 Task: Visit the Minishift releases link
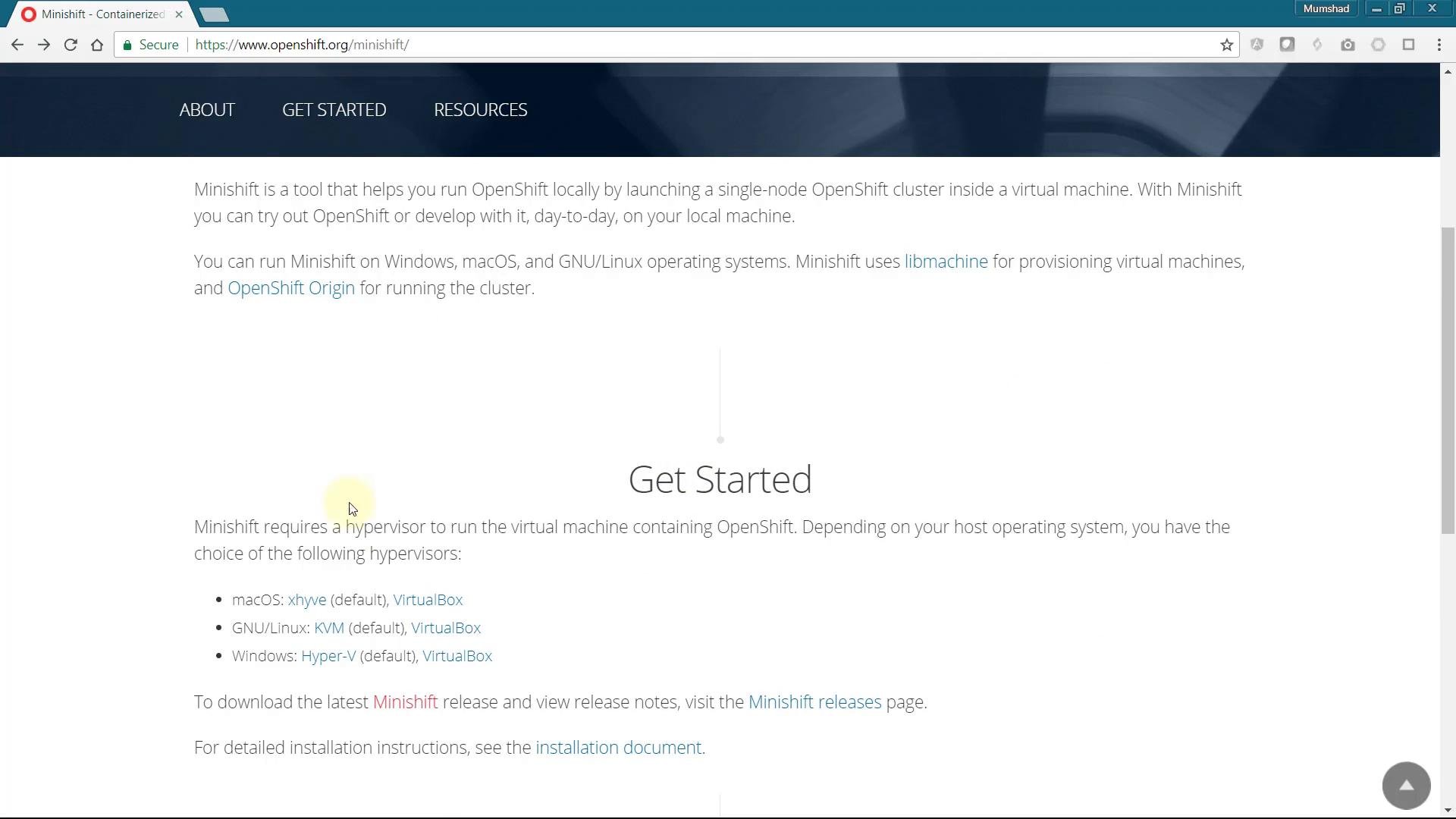(x=814, y=702)
